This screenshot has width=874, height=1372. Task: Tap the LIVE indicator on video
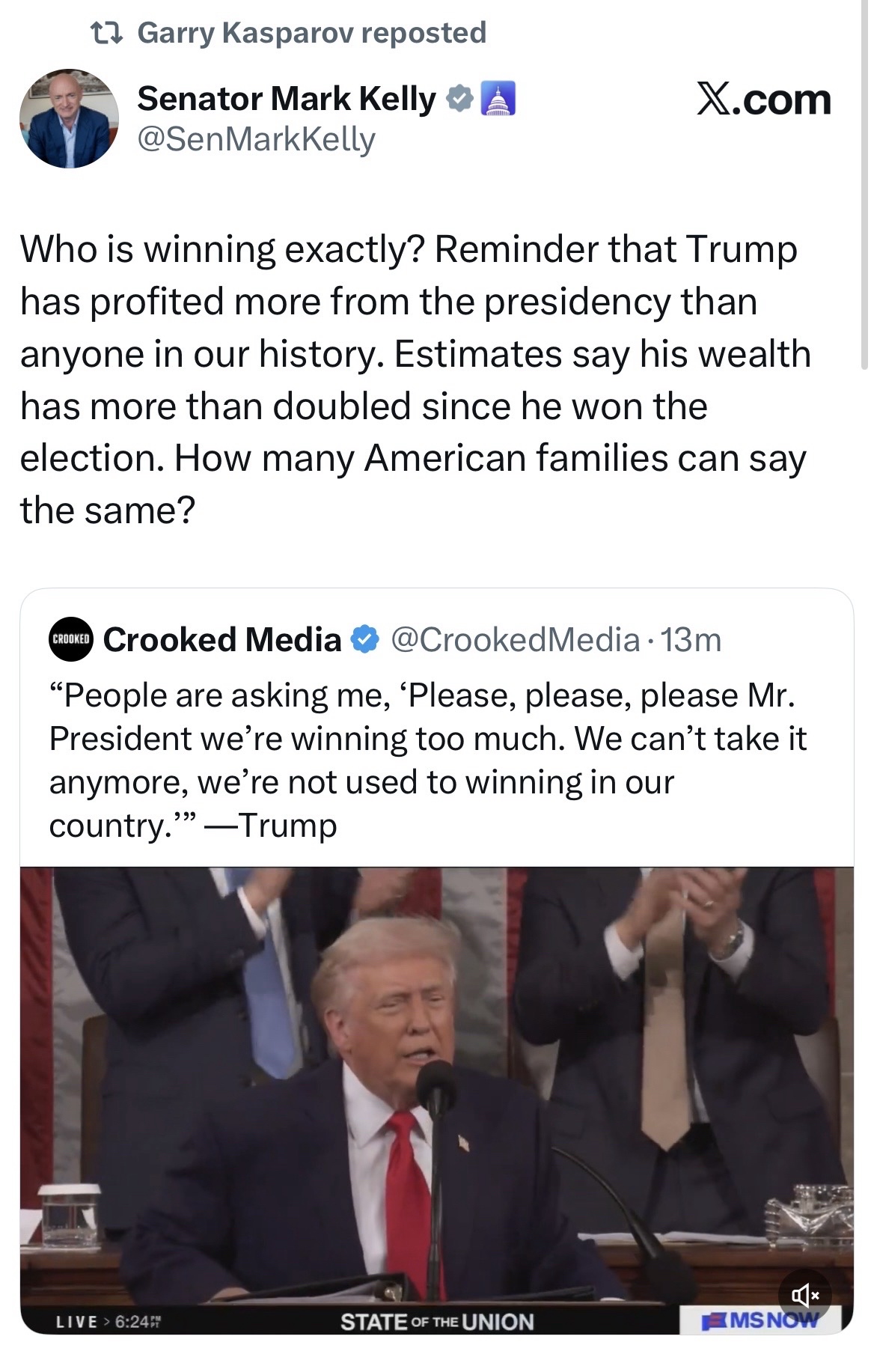coord(77,1322)
